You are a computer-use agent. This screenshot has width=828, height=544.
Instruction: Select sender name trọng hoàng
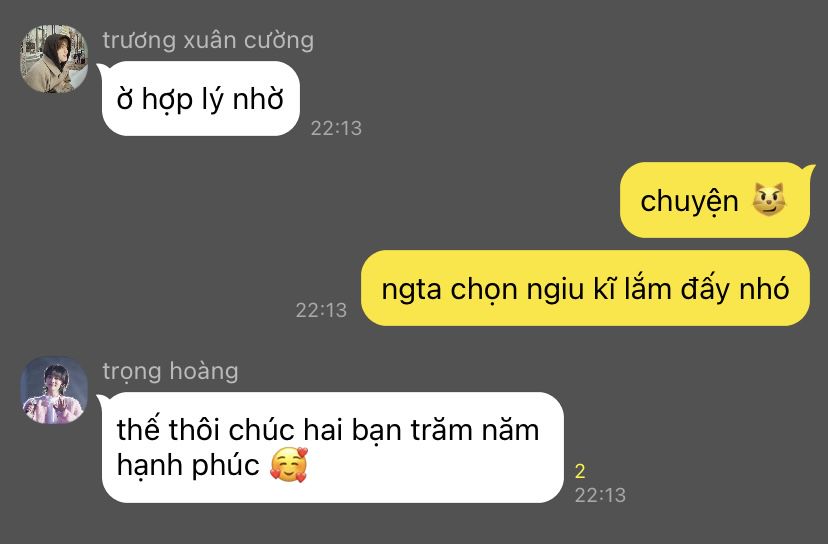point(170,371)
